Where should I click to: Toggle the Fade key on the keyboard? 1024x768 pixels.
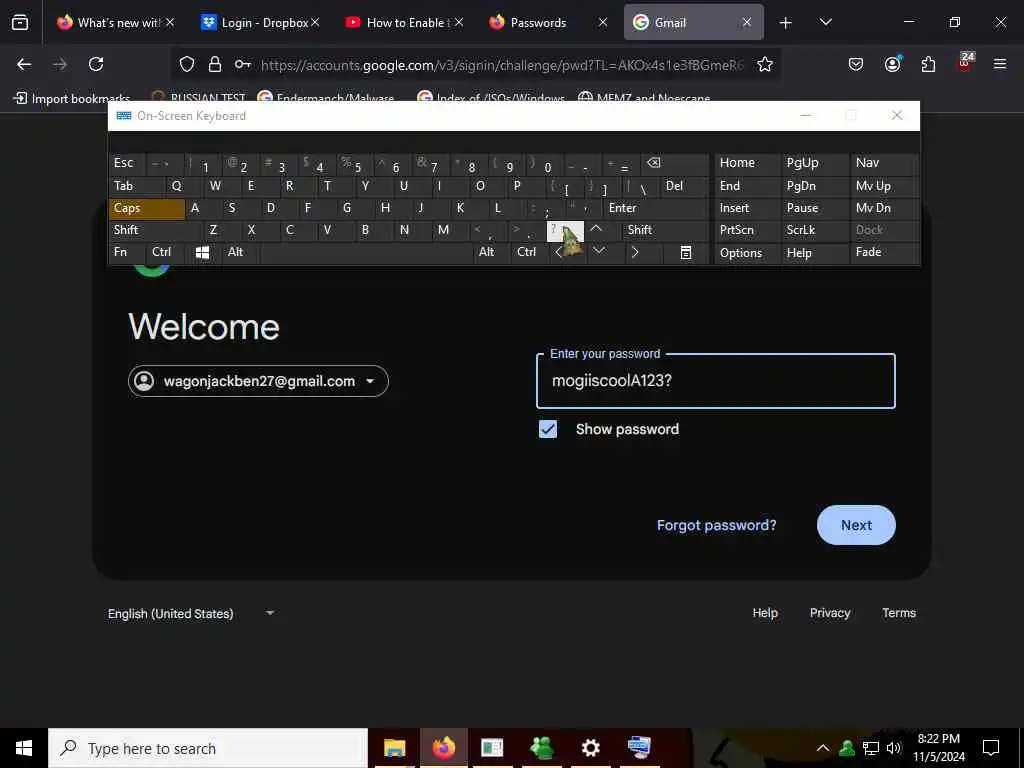point(884,253)
